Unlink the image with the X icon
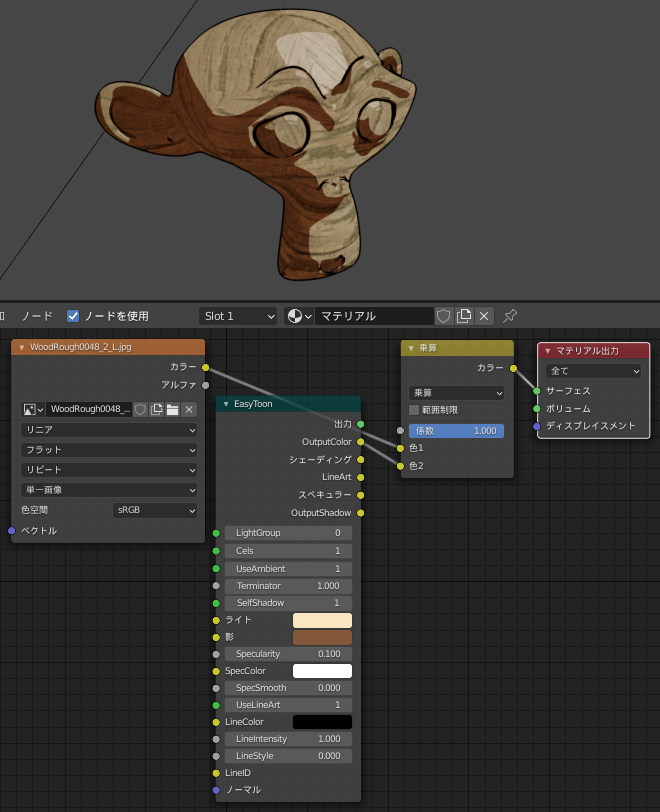 pyautogui.click(x=189, y=410)
